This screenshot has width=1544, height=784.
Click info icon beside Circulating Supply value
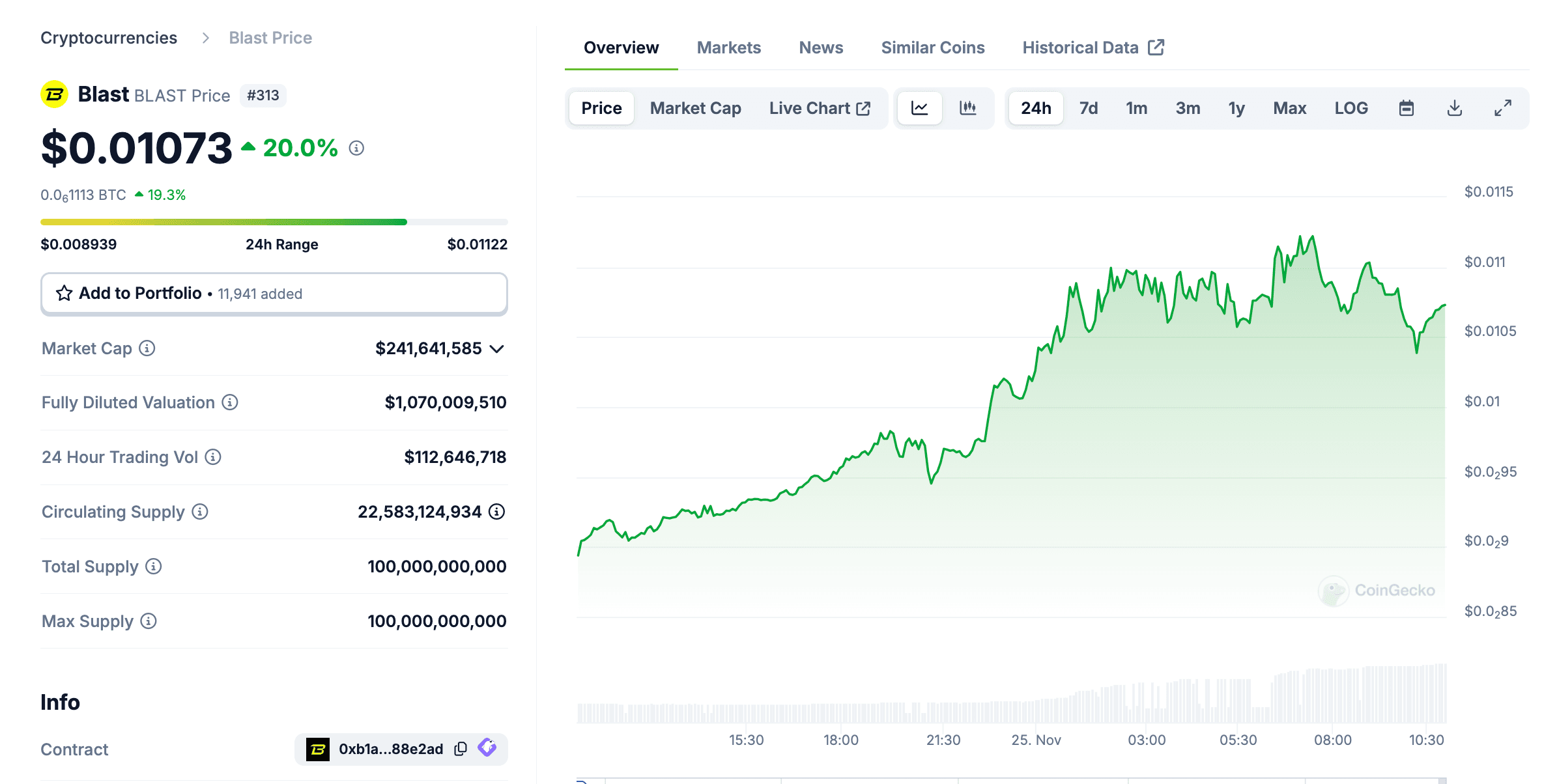[497, 512]
